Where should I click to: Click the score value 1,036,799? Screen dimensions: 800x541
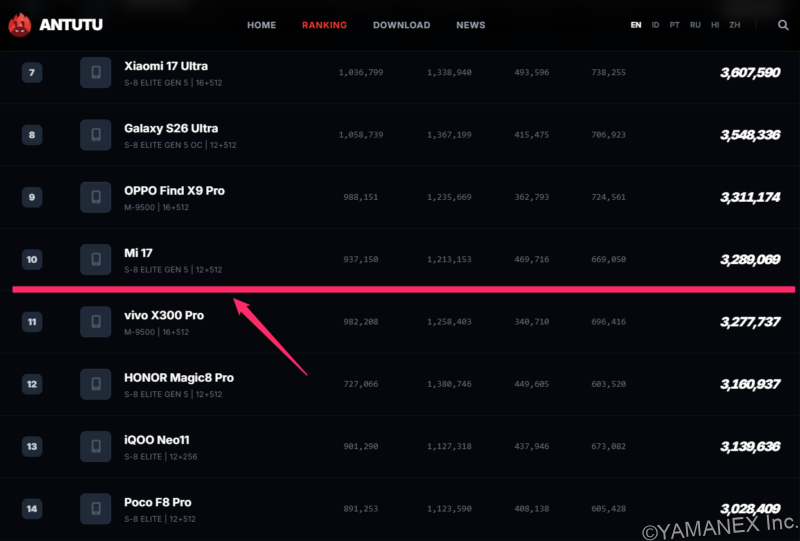(x=361, y=72)
